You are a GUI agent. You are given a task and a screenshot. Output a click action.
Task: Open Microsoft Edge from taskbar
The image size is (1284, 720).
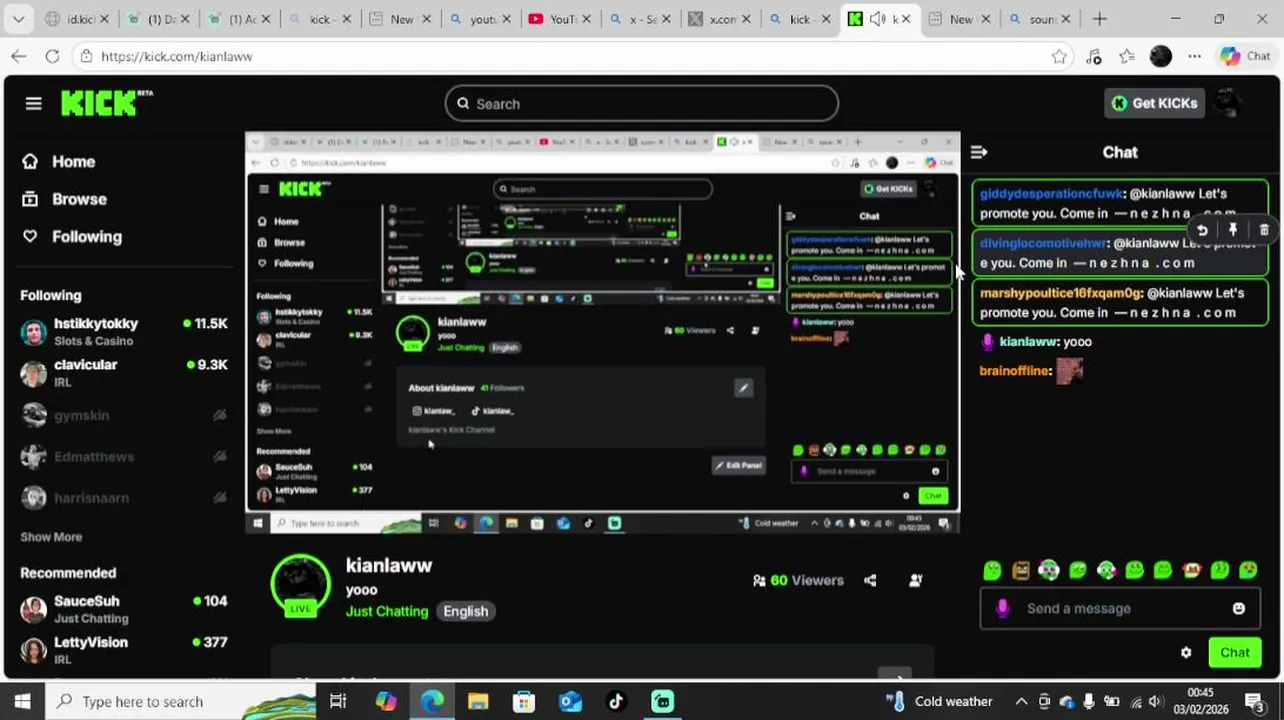pos(432,701)
